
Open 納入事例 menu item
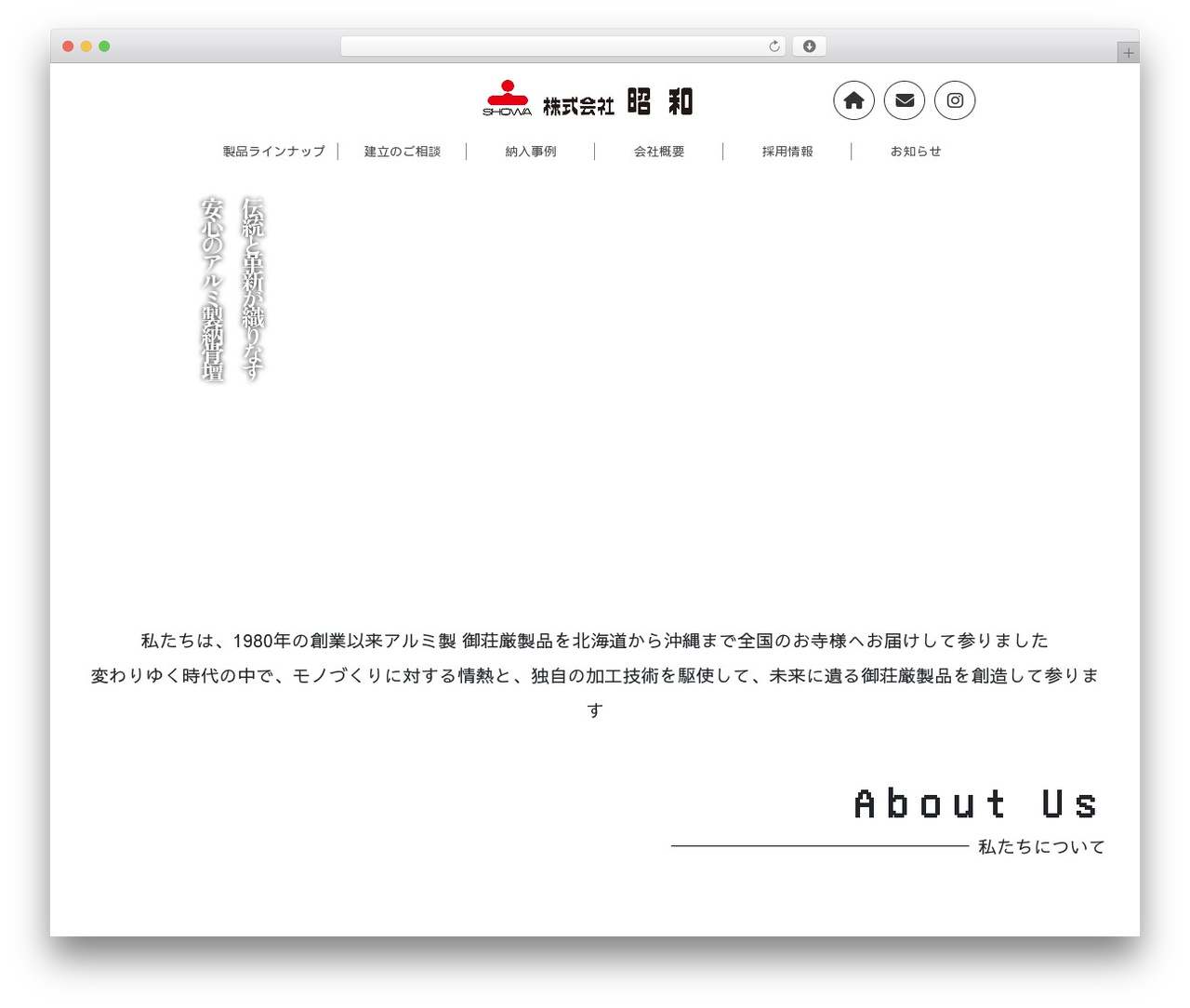click(531, 152)
